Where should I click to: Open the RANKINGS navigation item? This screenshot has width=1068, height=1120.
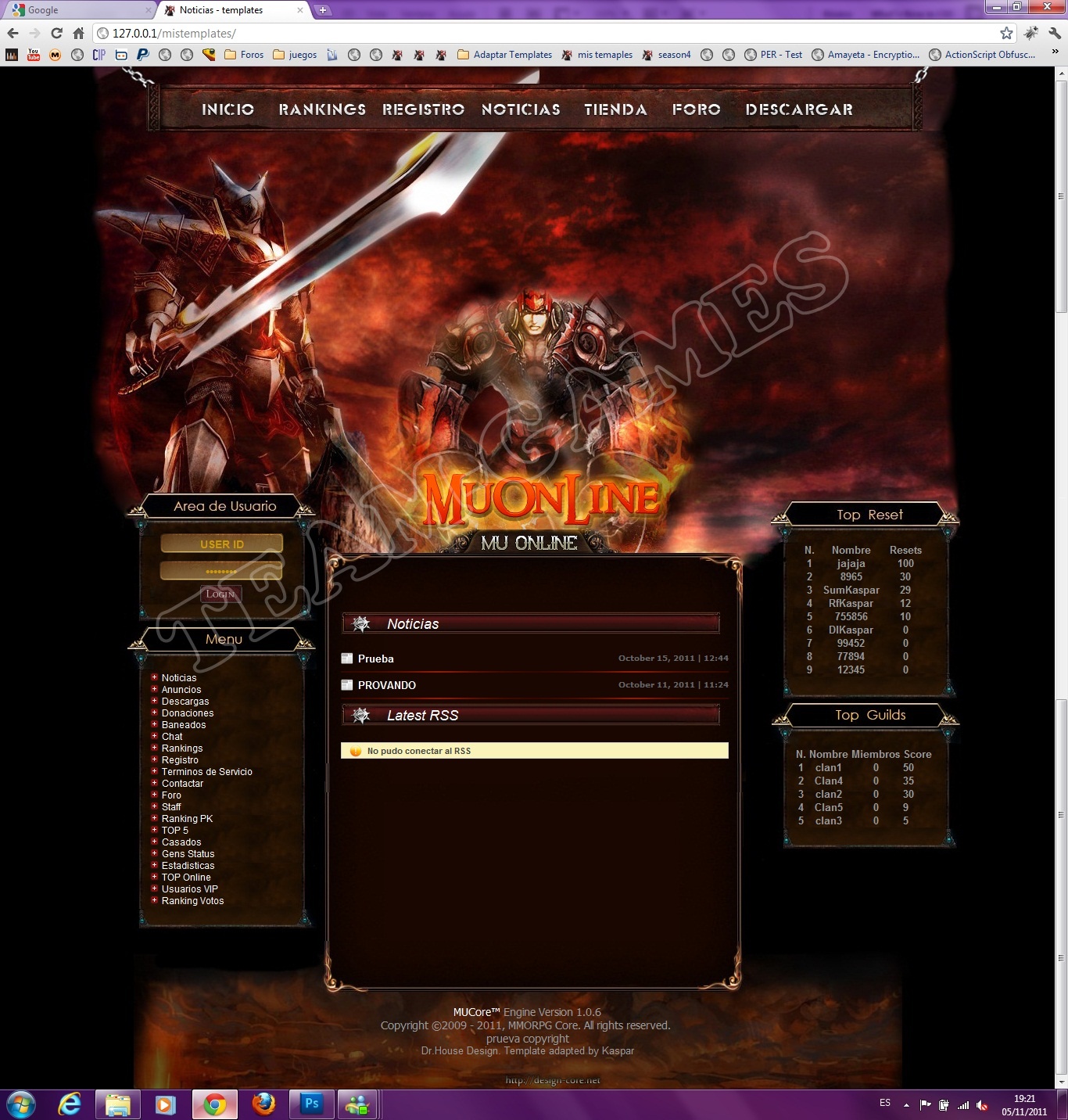coord(322,109)
